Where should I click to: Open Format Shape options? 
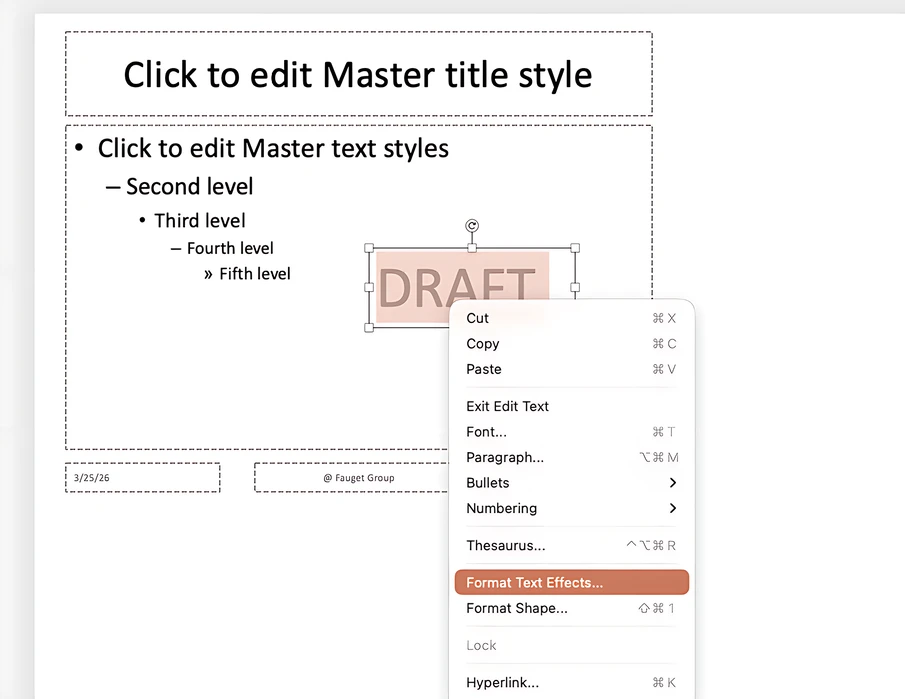[x=517, y=608]
